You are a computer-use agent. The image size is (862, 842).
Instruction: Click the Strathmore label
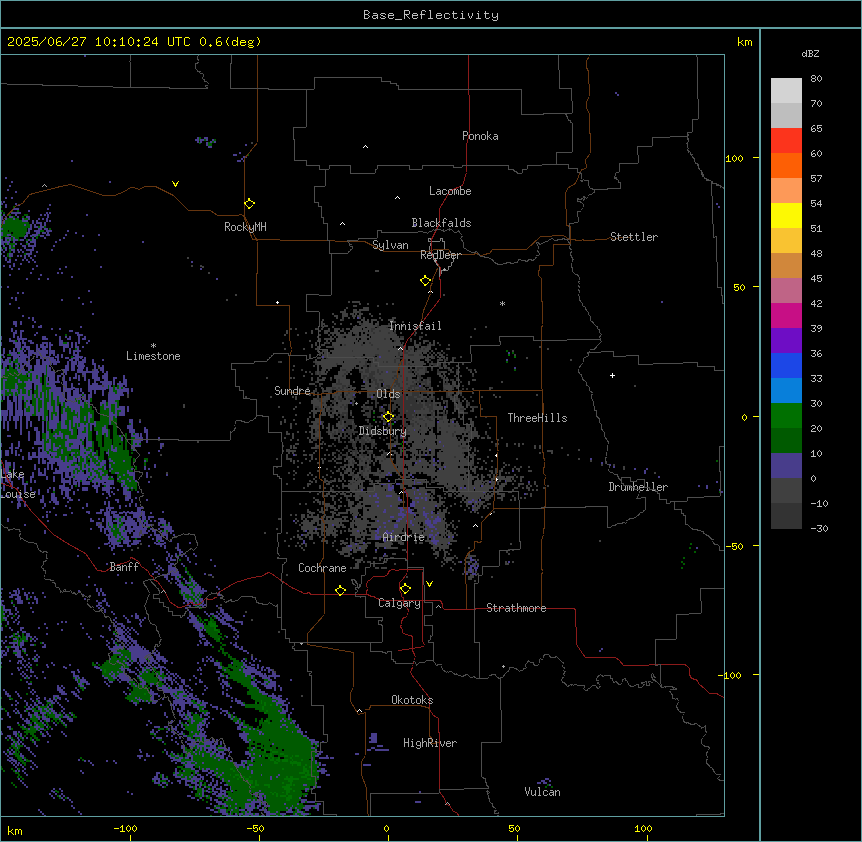(x=516, y=608)
